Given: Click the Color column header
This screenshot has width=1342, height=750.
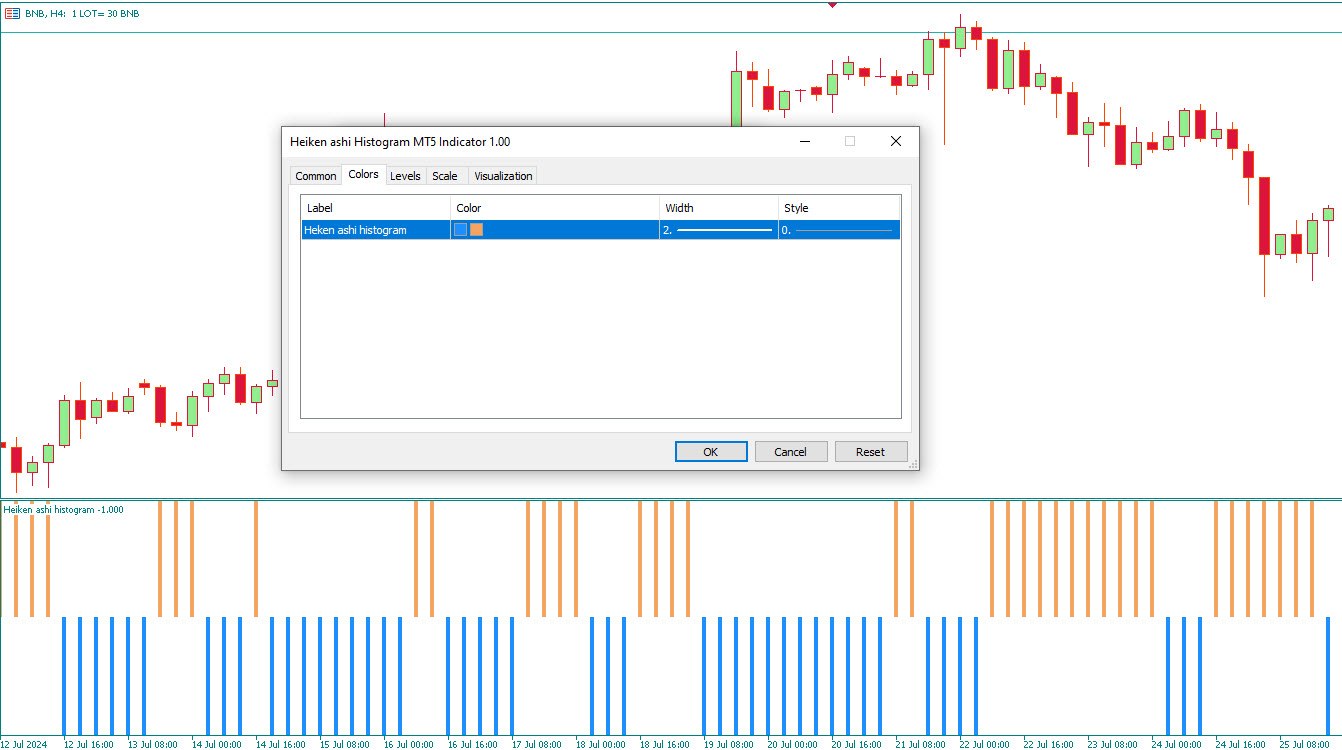Looking at the screenshot, I should (470, 207).
